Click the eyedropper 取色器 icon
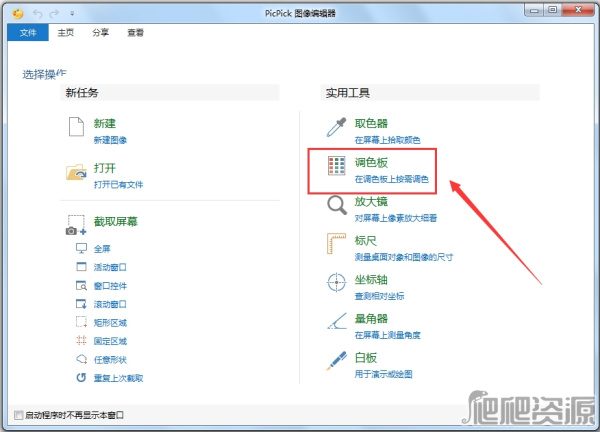The height and width of the screenshot is (432, 600). pos(336,127)
